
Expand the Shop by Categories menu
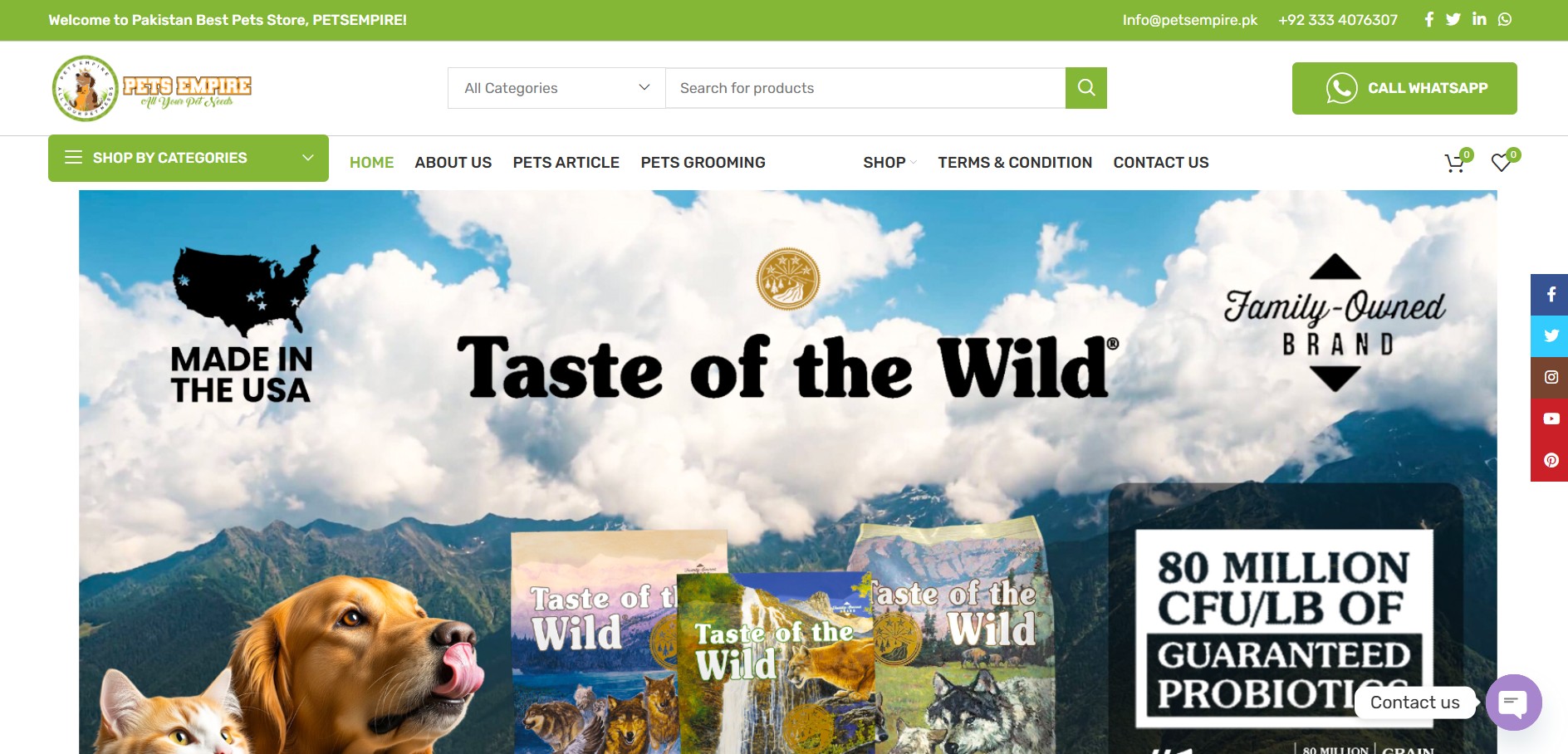[x=189, y=158]
